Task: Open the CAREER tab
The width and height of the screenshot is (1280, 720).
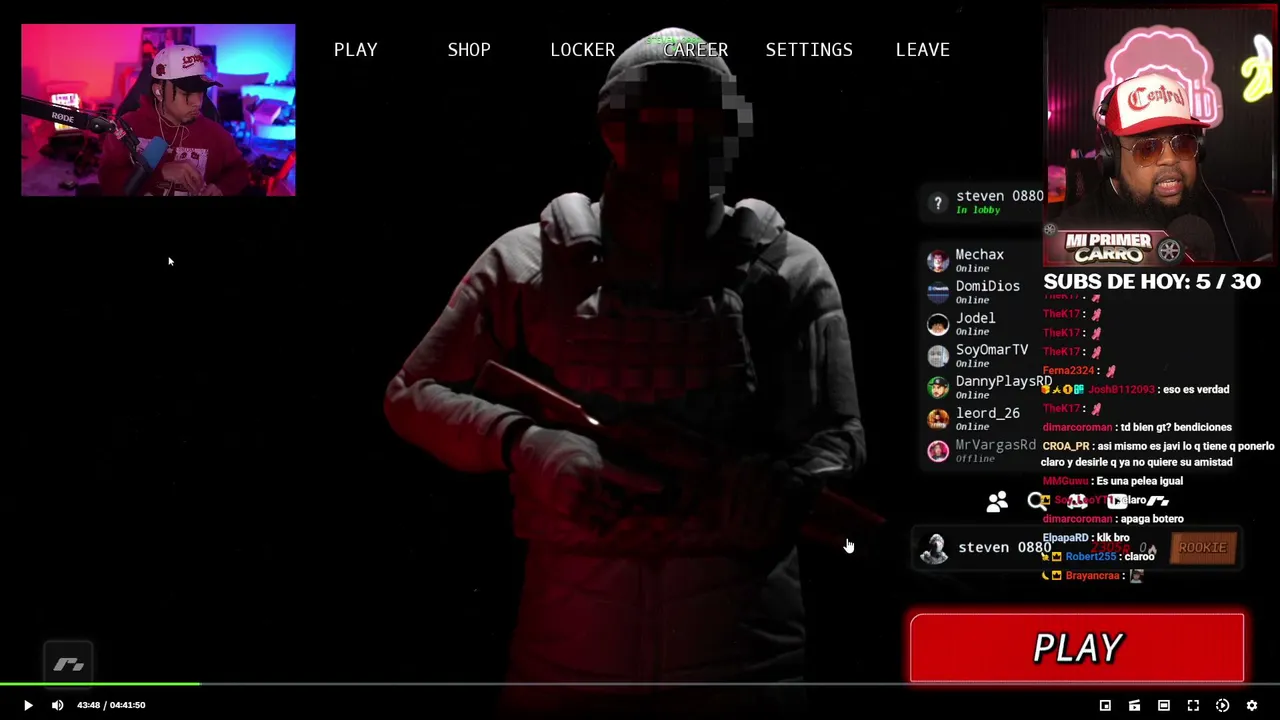Action: click(696, 50)
